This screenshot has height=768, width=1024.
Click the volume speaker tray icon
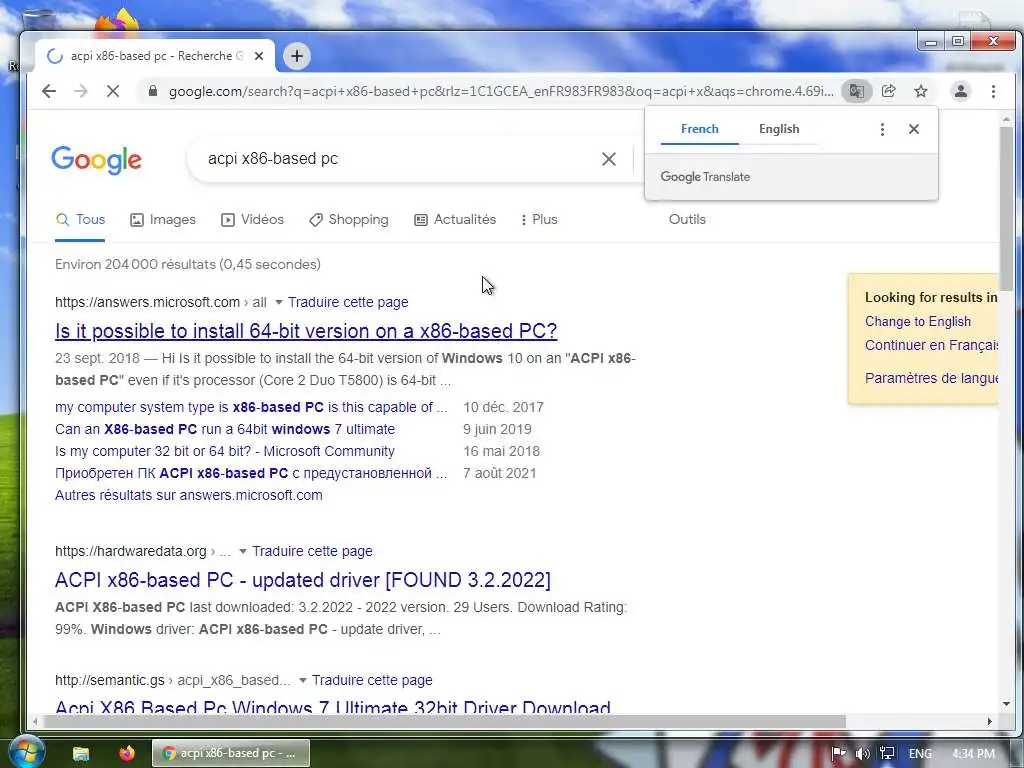[x=863, y=754]
